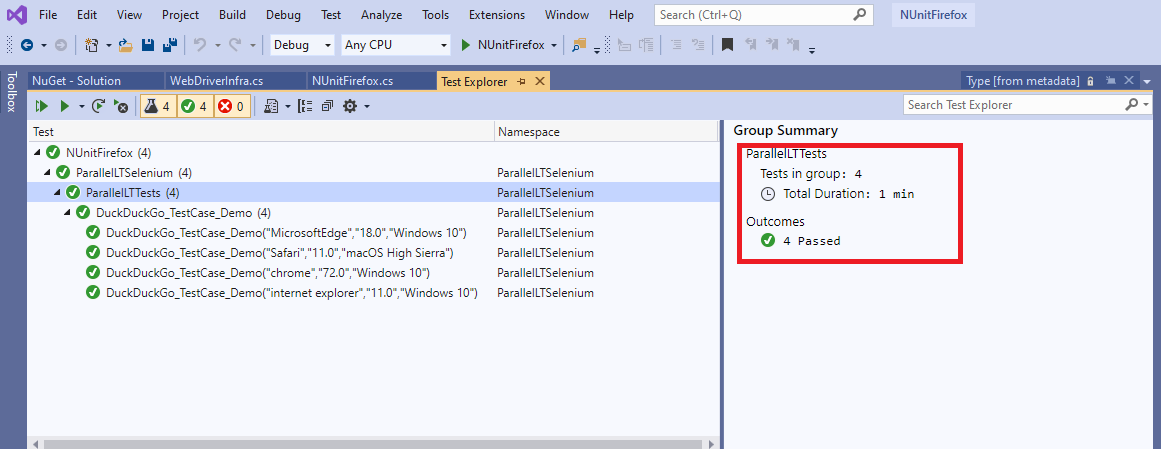Image resolution: width=1161 pixels, height=449 pixels.
Task: Open the Edit menu
Action: click(x=87, y=15)
